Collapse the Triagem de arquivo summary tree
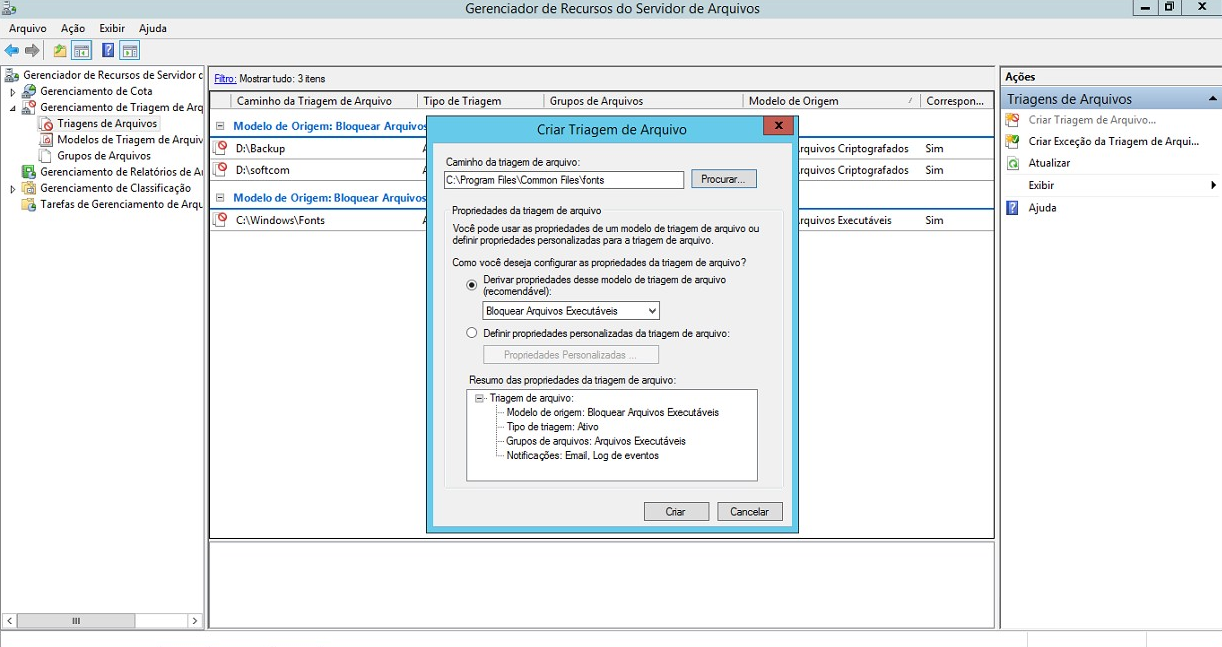 (x=480, y=398)
